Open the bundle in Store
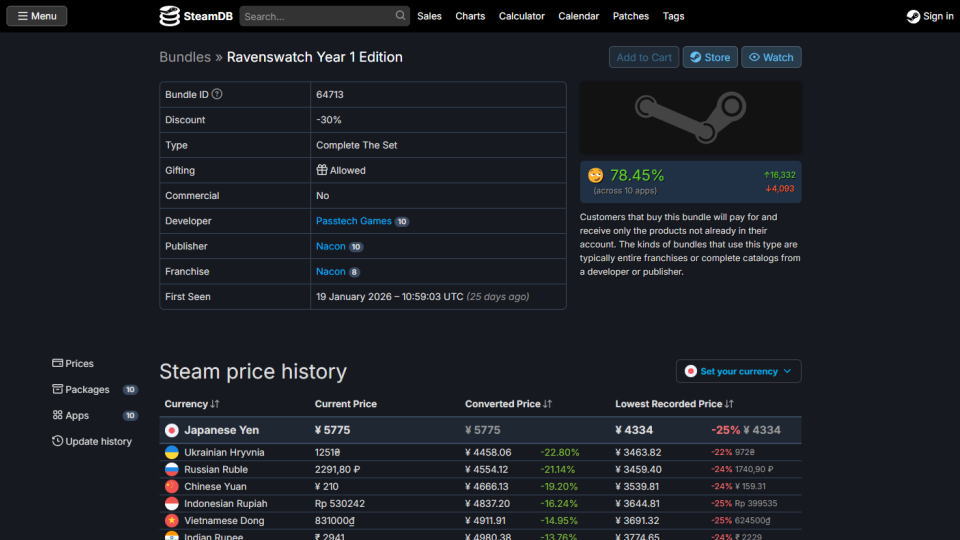The height and width of the screenshot is (540, 960). click(x=710, y=57)
